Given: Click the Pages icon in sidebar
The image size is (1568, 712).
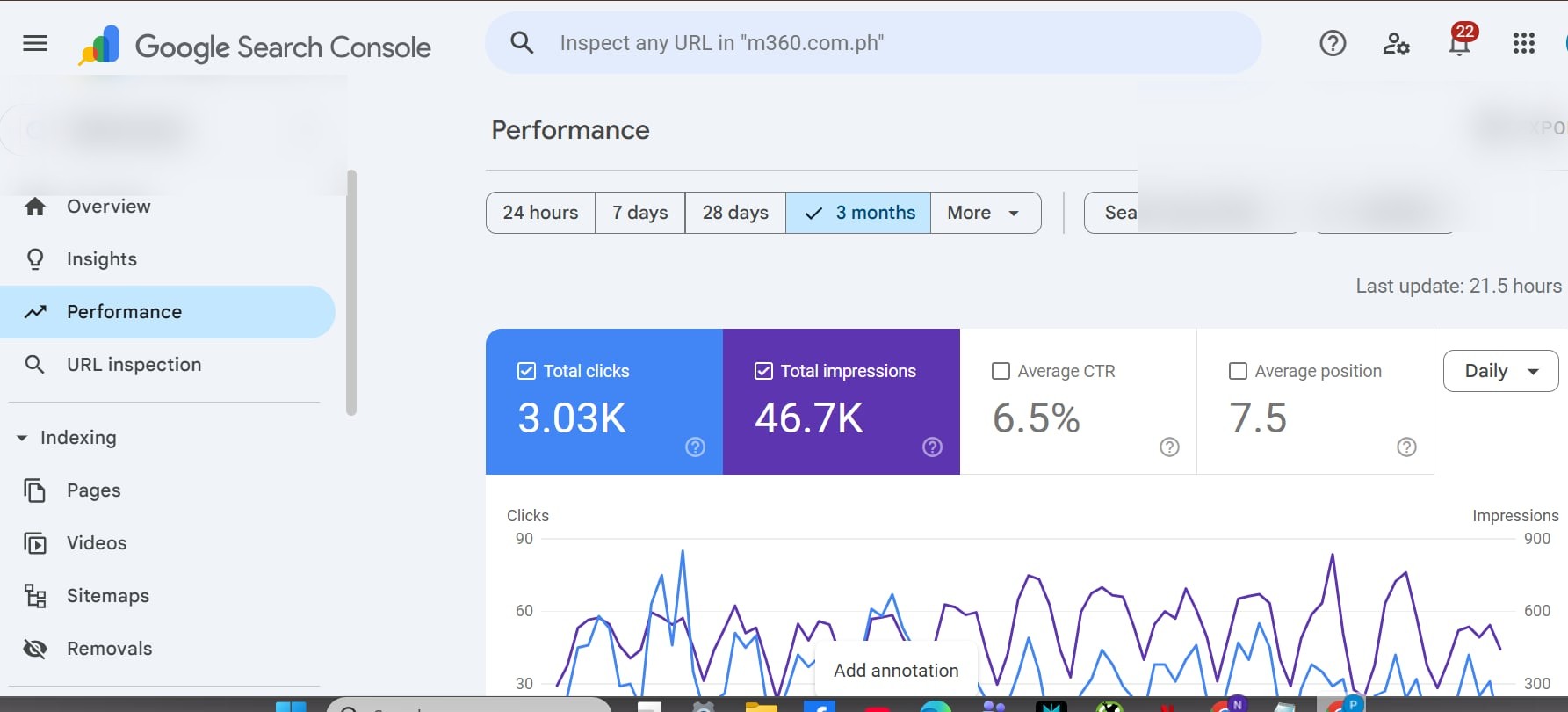Looking at the screenshot, I should (x=35, y=490).
